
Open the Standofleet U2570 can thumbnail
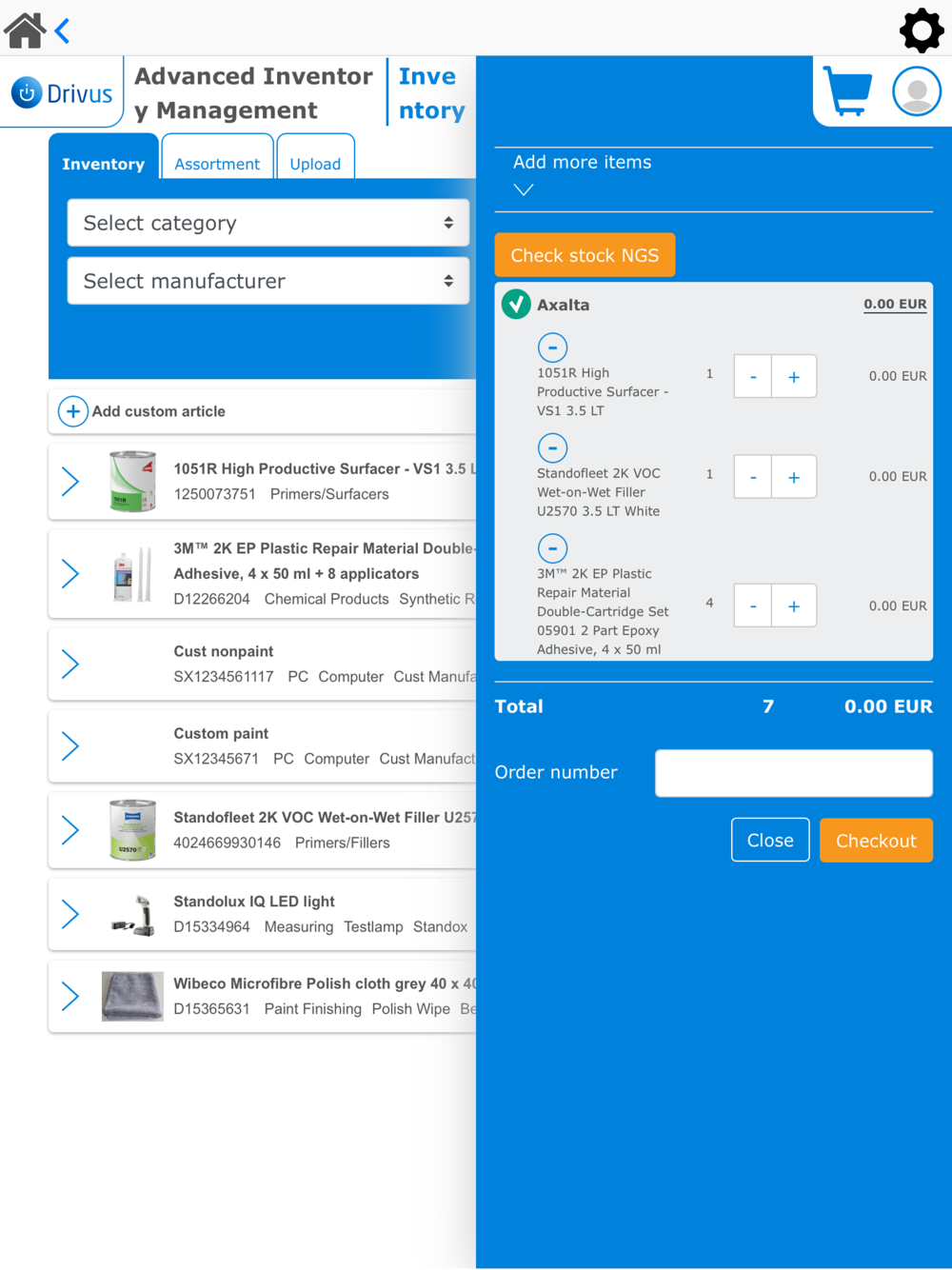click(132, 830)
